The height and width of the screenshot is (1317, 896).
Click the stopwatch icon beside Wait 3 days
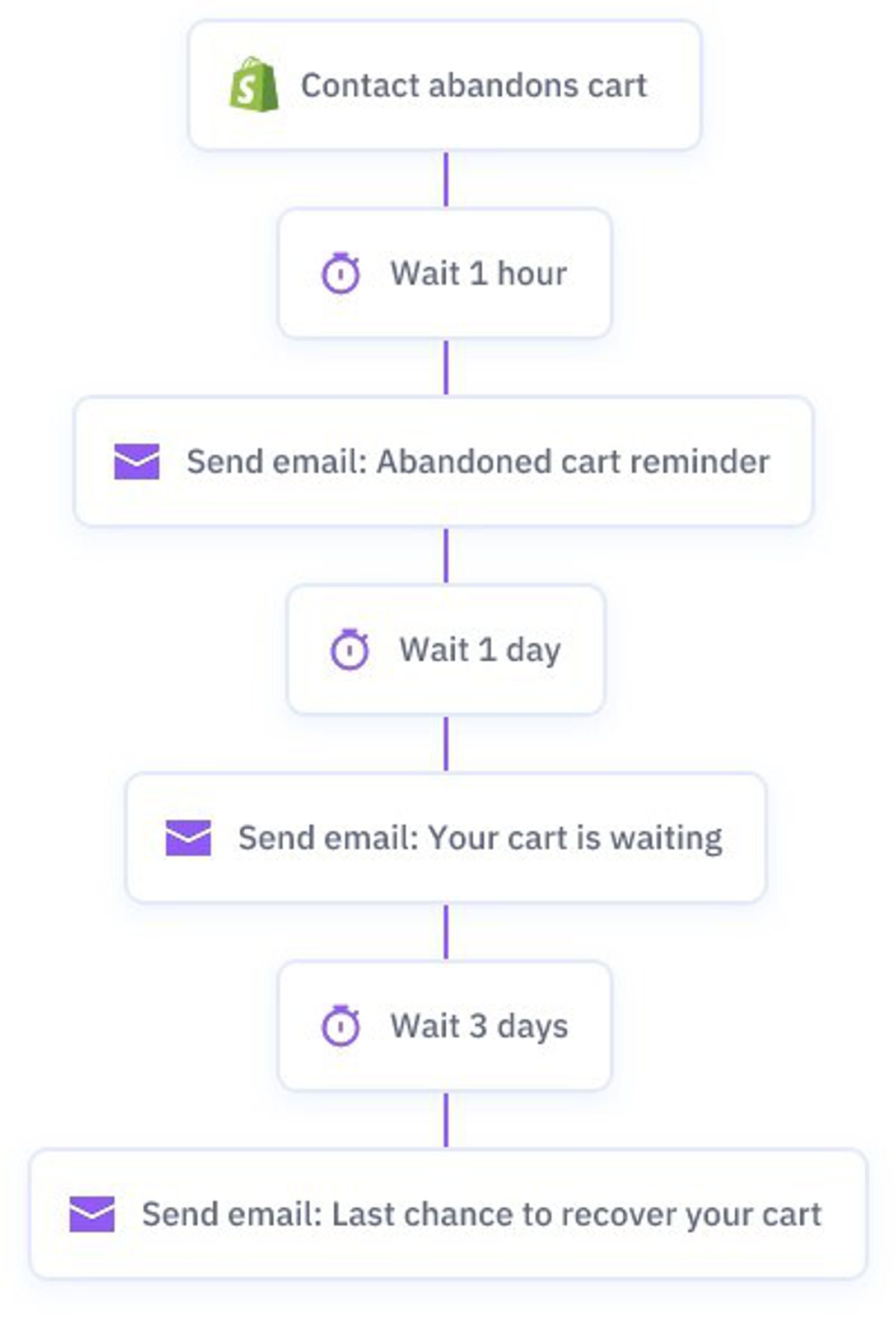pos(340,1026)
